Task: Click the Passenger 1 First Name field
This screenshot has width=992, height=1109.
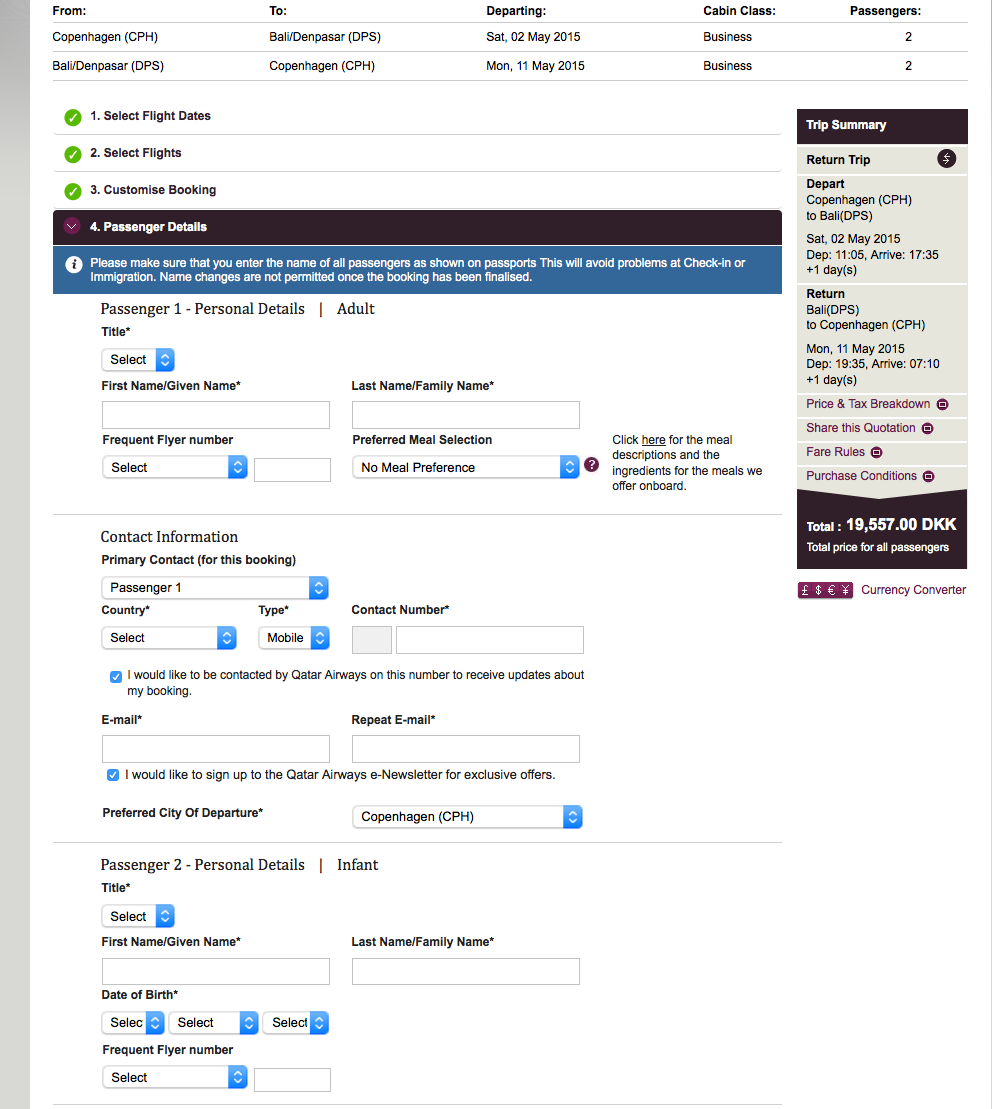Action: point(216,415)
